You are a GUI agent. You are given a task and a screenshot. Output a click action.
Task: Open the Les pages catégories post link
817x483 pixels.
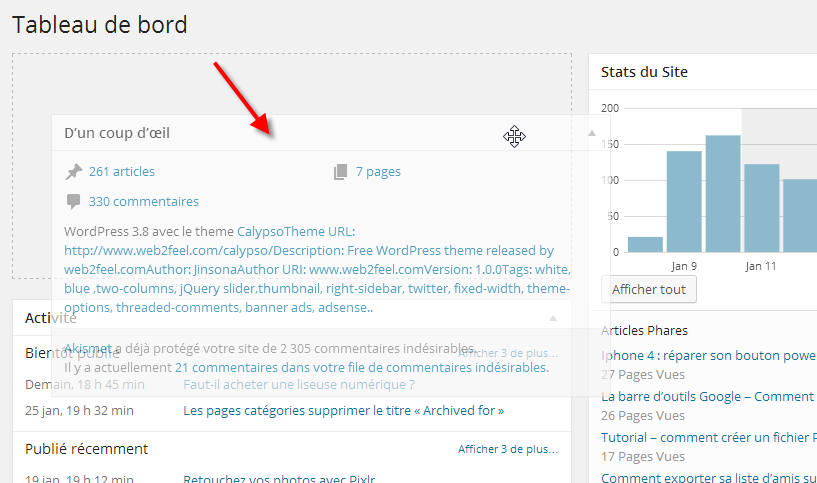tap(343, 410)
